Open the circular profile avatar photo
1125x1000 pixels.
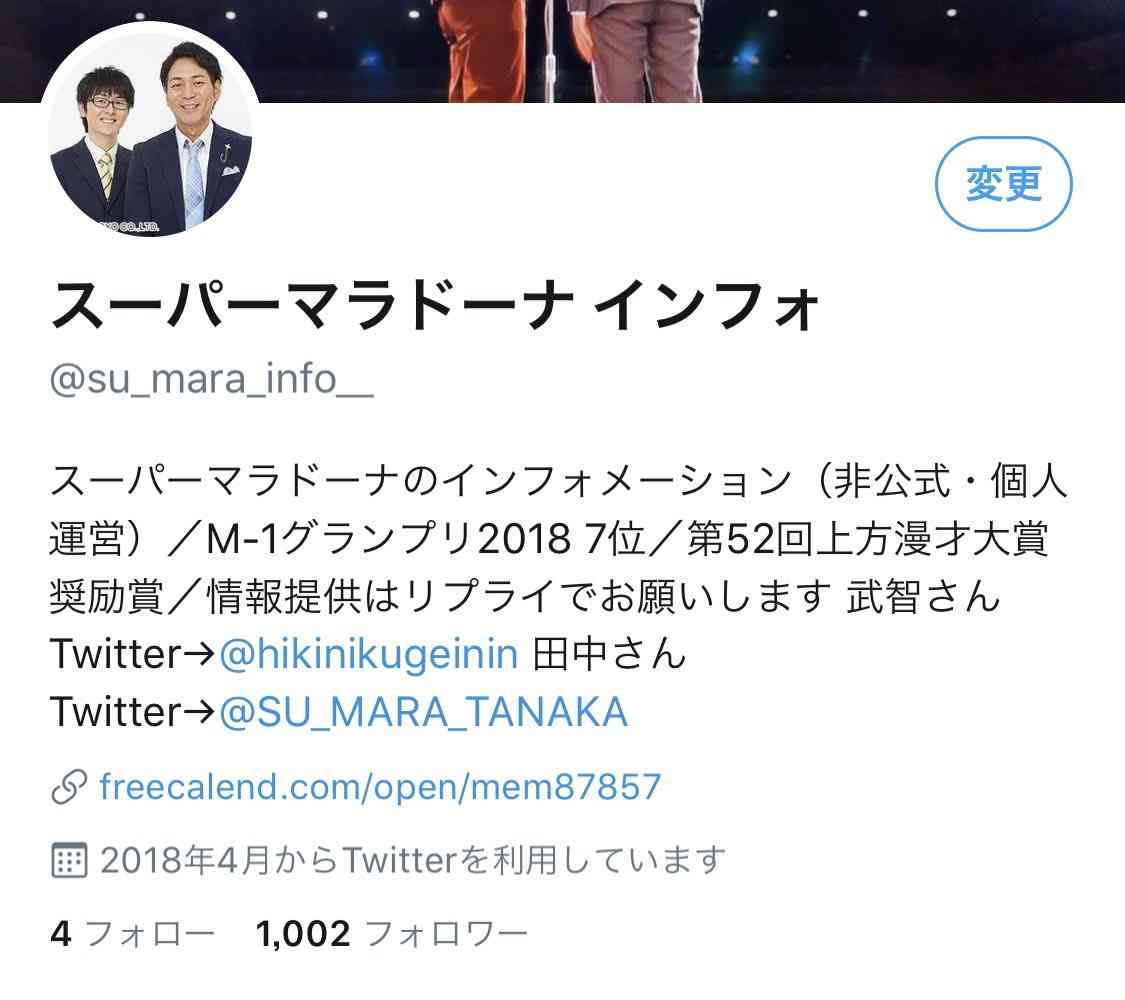[x=151, y=134]
